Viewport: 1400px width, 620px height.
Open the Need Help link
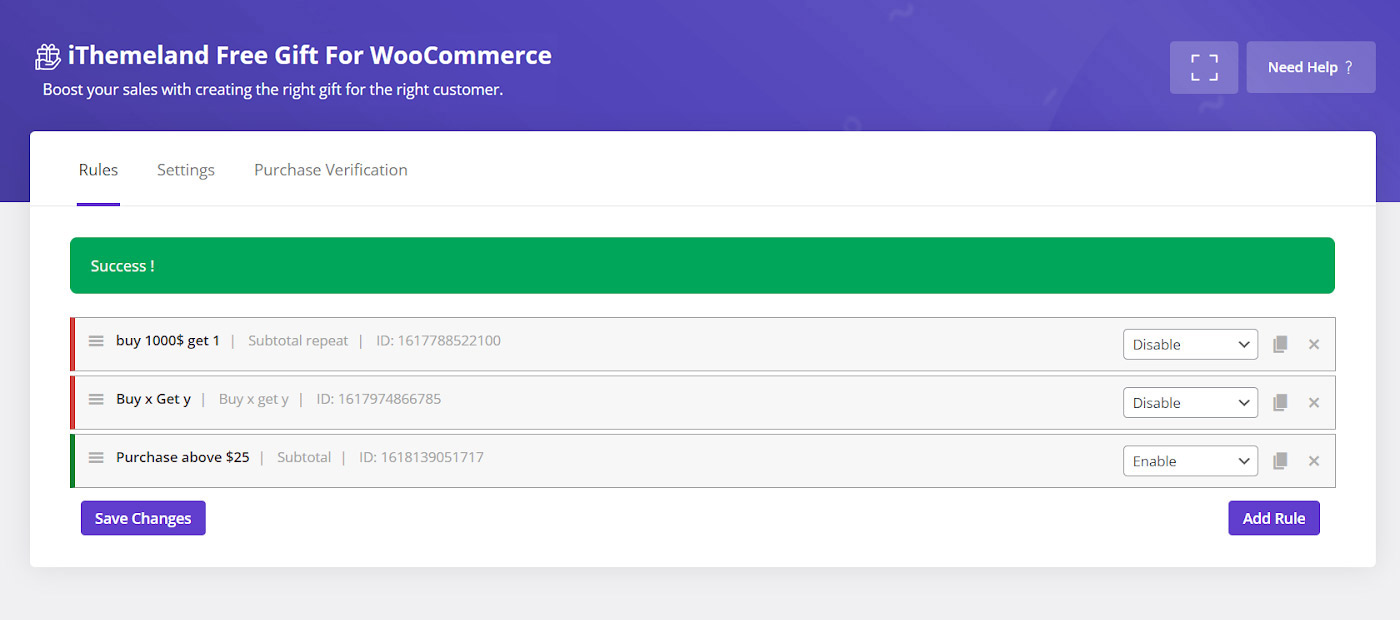pos(1310,67)
